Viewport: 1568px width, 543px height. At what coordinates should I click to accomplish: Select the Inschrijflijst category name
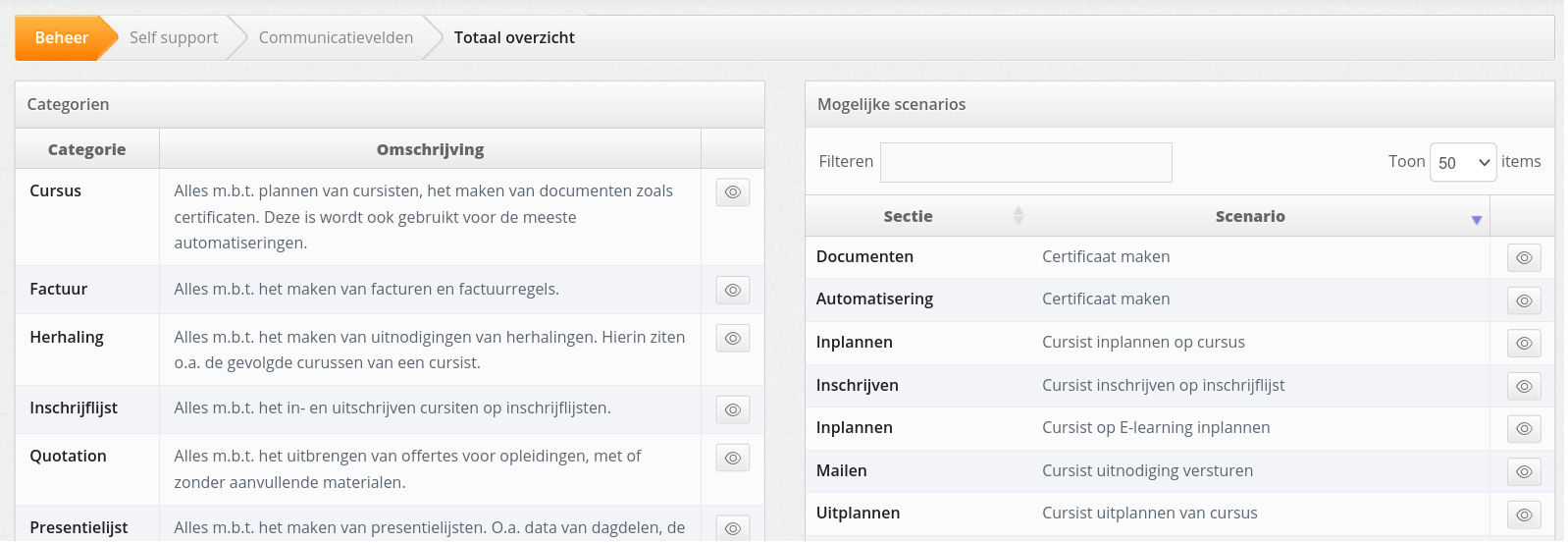tap(74, 407)
